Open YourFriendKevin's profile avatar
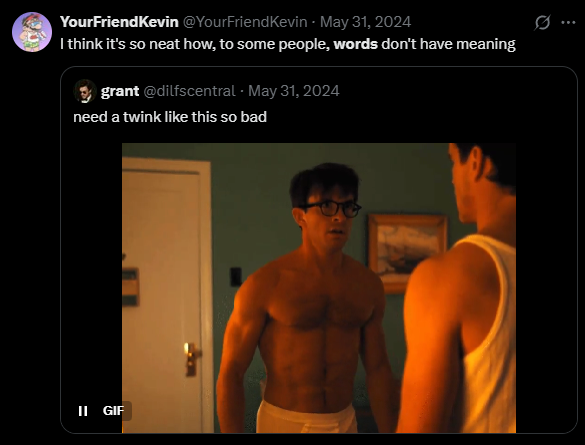 [32, 32]
